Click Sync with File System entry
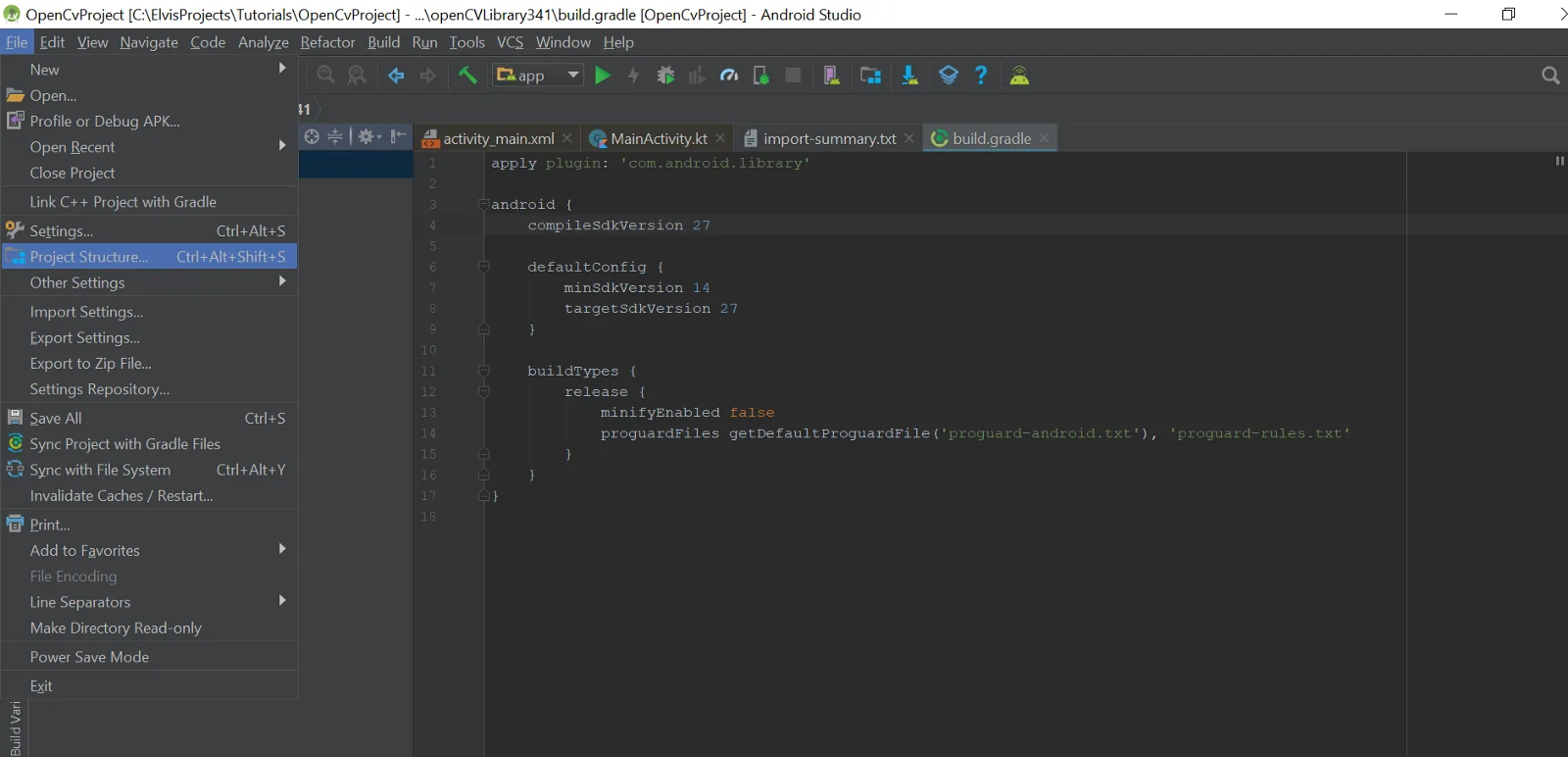Image resolution: width=1568 pixels, height=757 pixels. pos(149,470)
